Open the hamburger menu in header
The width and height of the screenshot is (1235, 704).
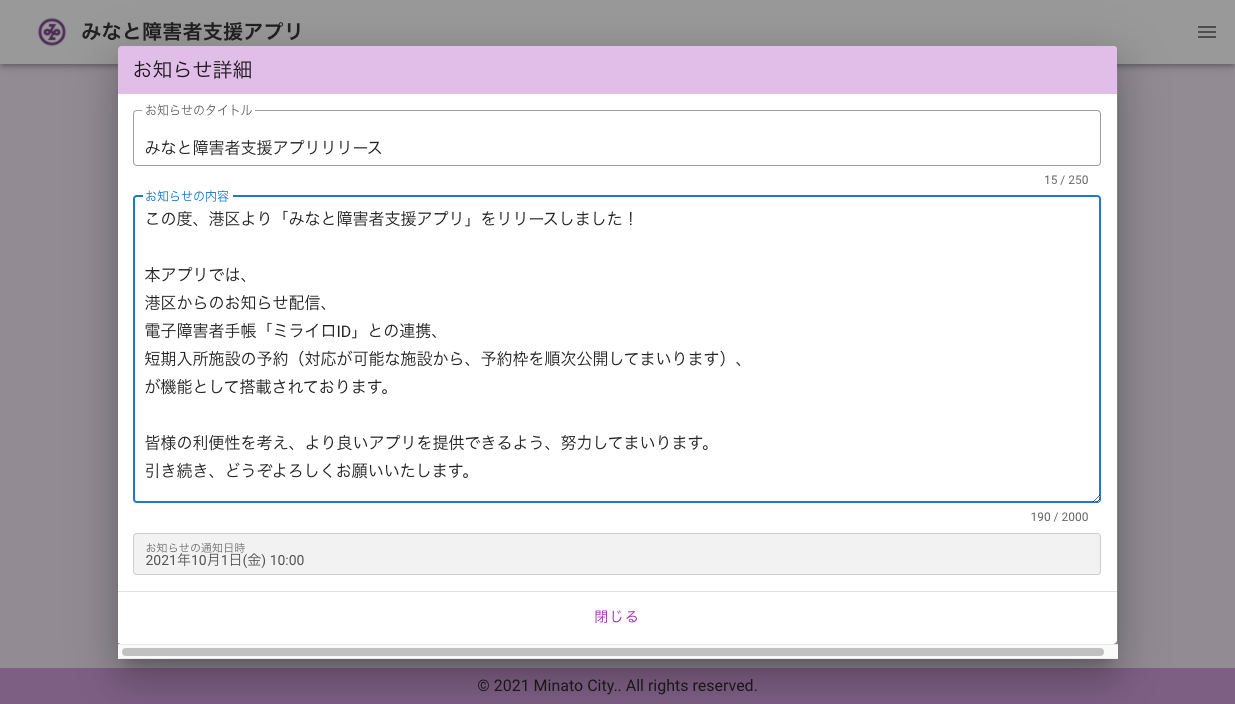[1206, 32]
